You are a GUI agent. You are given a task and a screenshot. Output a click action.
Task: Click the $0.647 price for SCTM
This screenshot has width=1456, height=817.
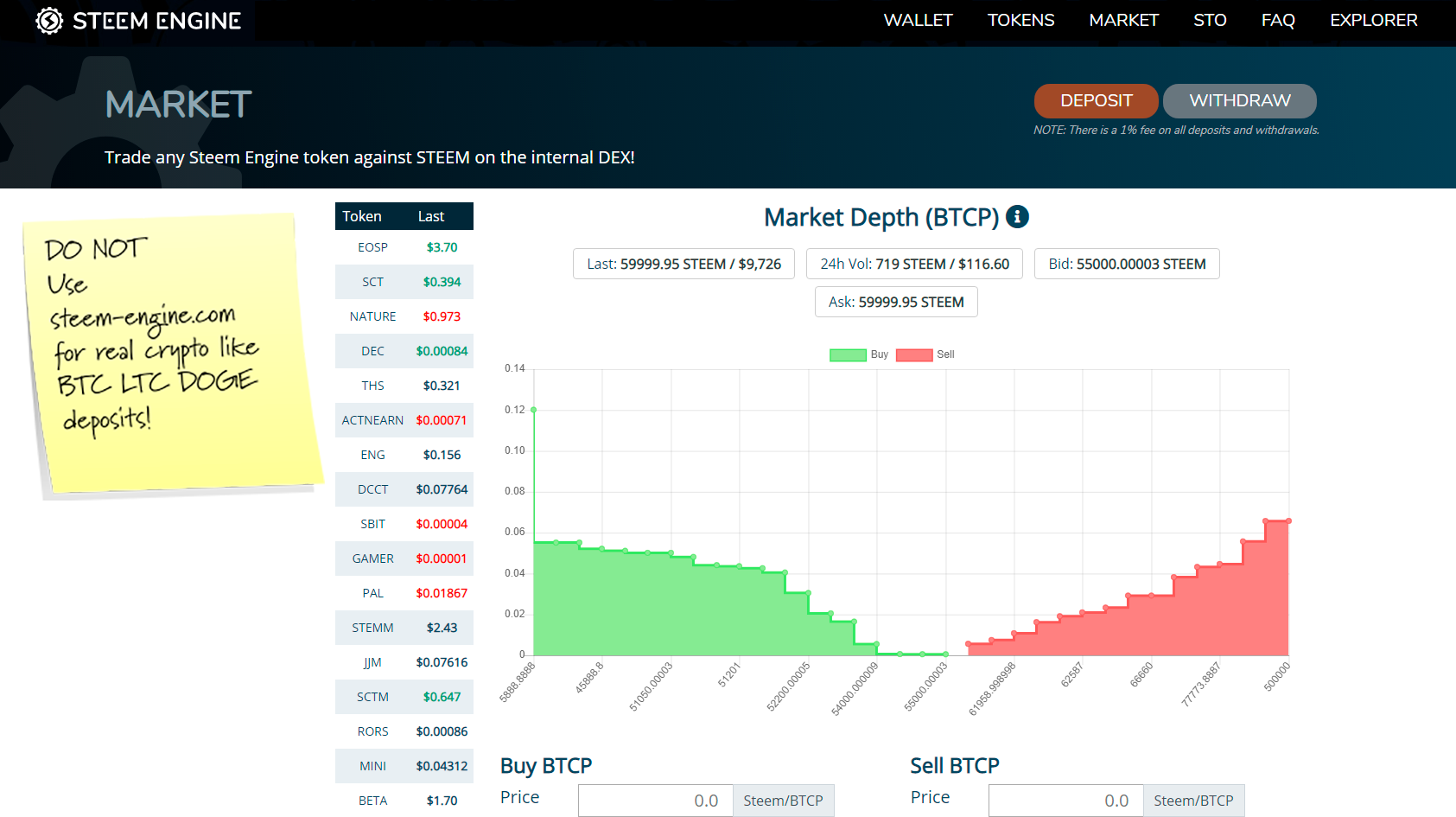tap(442, 697)
